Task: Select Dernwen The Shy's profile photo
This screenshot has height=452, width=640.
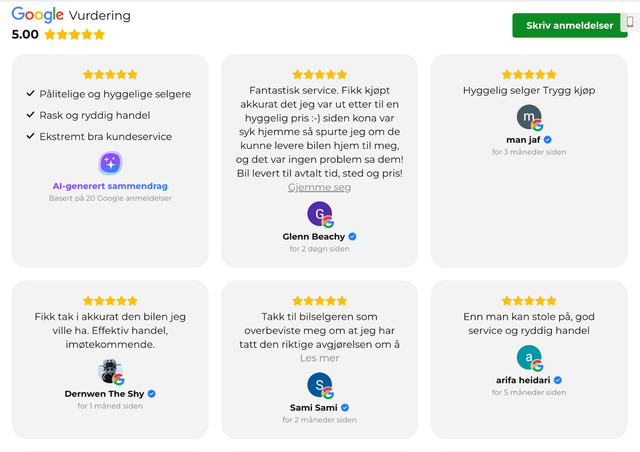Action: pyautogui.click(x=110, y=371)
